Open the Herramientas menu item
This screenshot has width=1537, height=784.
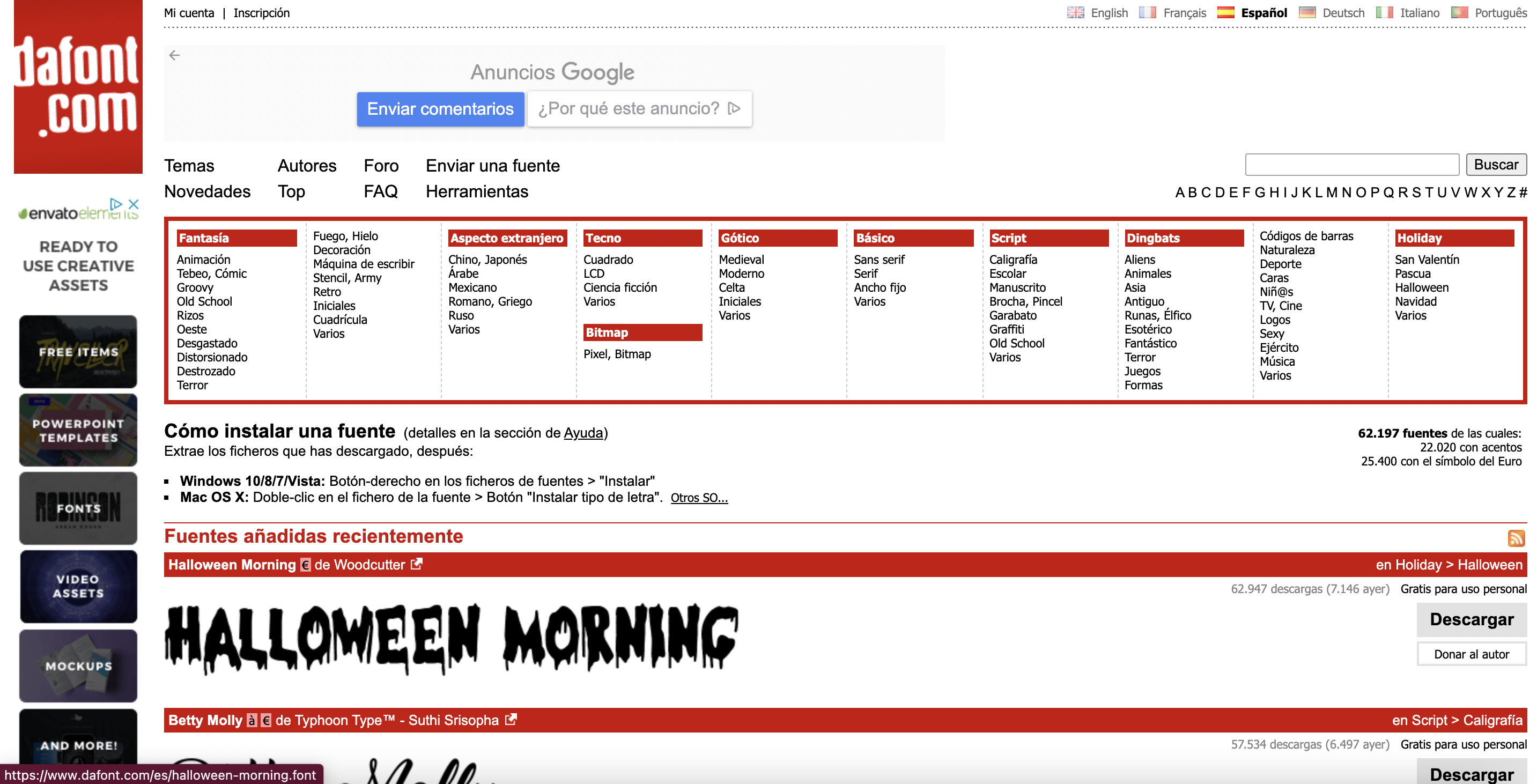pyautogui.click(x=477, y=191)
